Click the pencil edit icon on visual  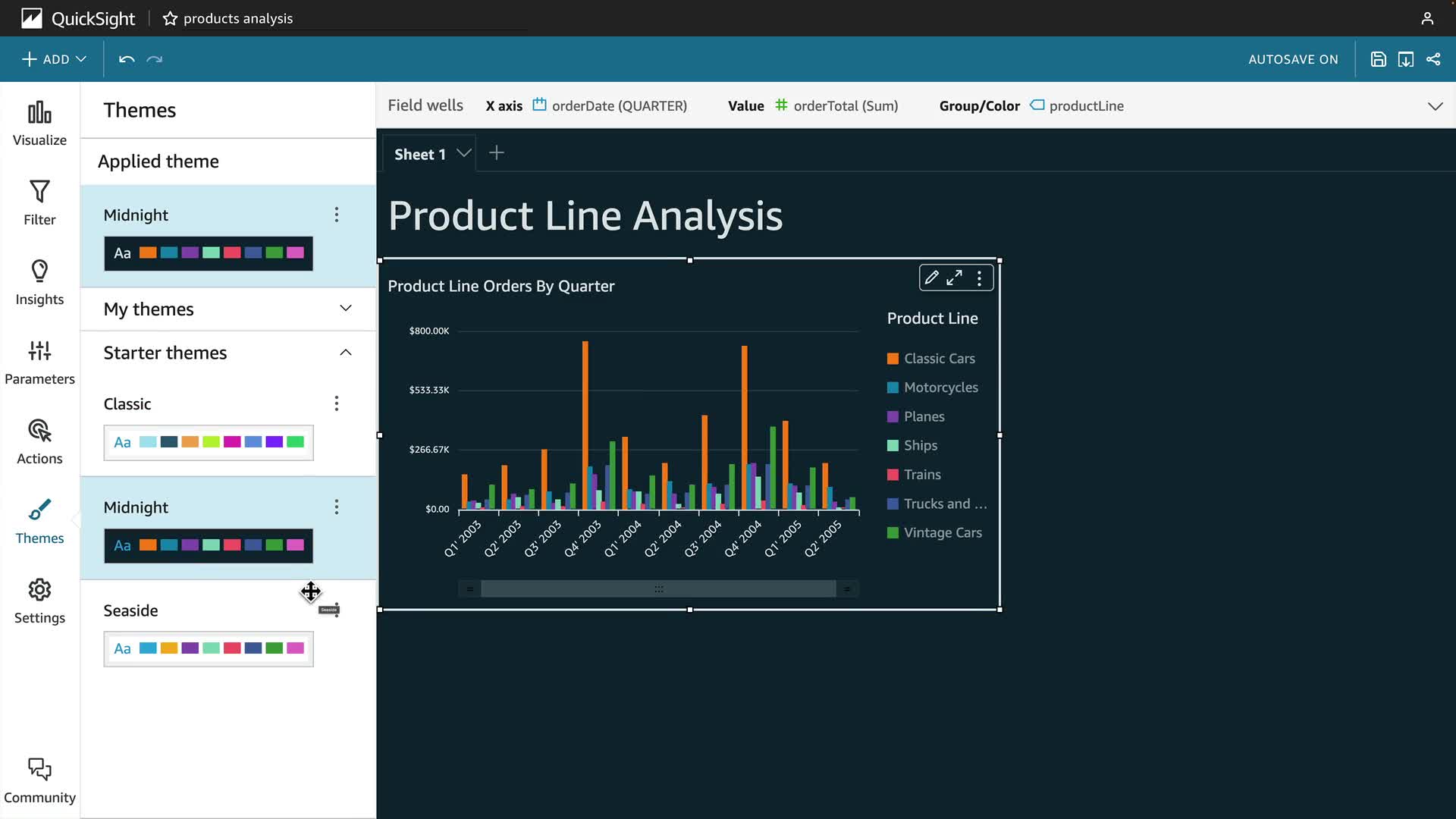[x=932, y=278]
